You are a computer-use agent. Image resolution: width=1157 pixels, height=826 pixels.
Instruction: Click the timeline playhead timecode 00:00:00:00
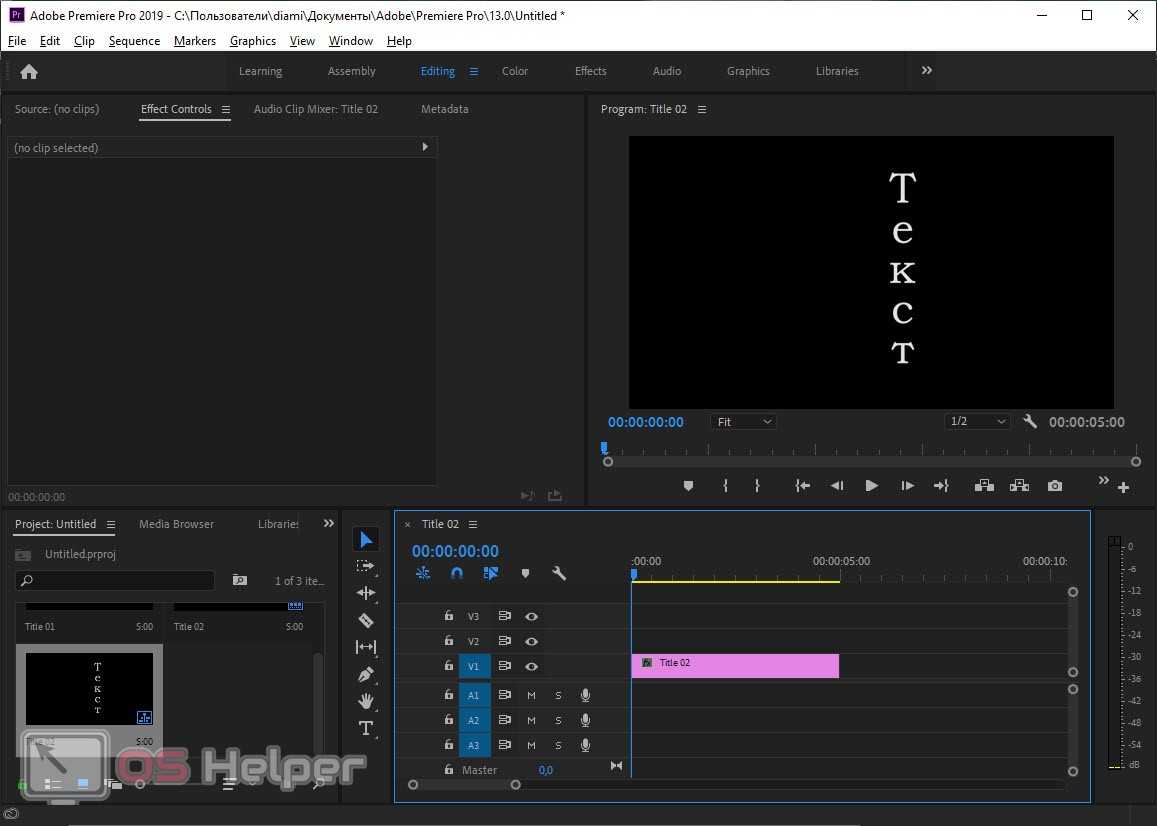(455, 551)
